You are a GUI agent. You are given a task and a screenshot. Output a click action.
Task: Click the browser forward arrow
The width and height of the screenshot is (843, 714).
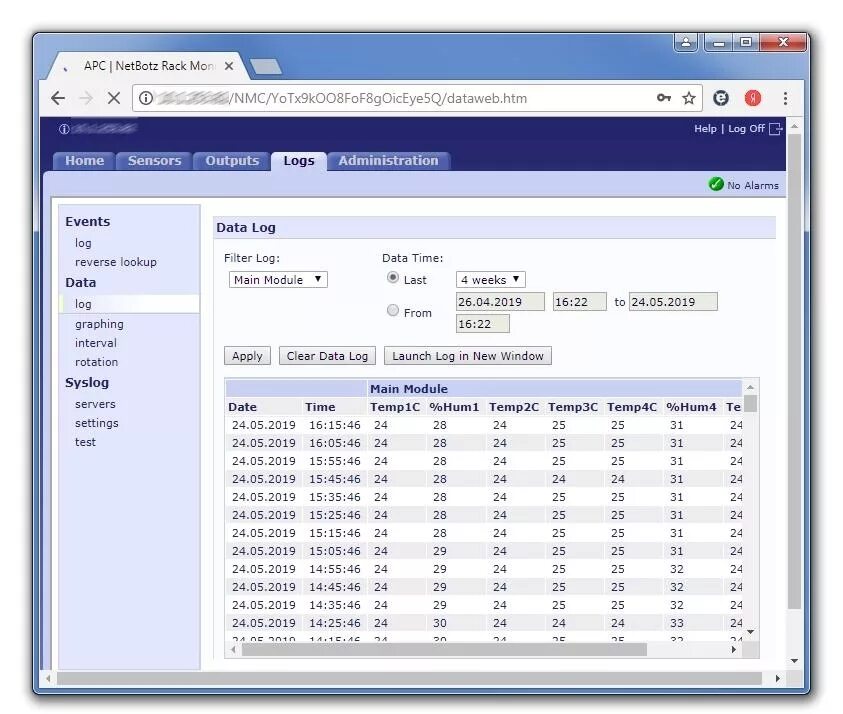[x=85, y=98]
